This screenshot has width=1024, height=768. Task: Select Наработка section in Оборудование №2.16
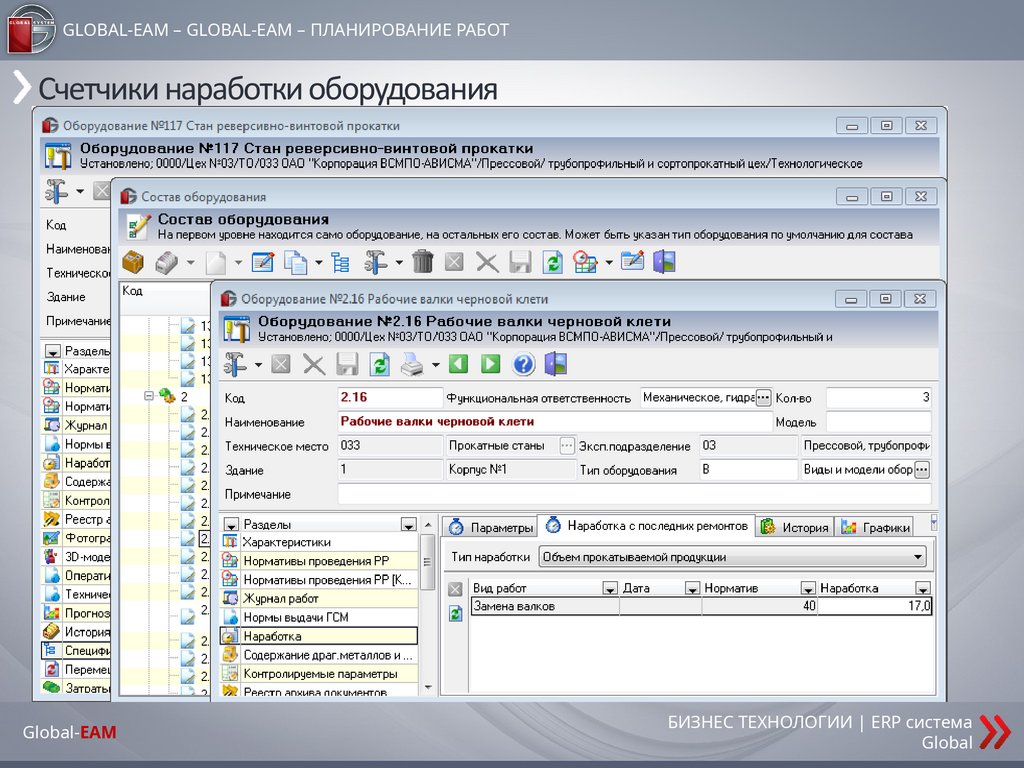(319, 636)
